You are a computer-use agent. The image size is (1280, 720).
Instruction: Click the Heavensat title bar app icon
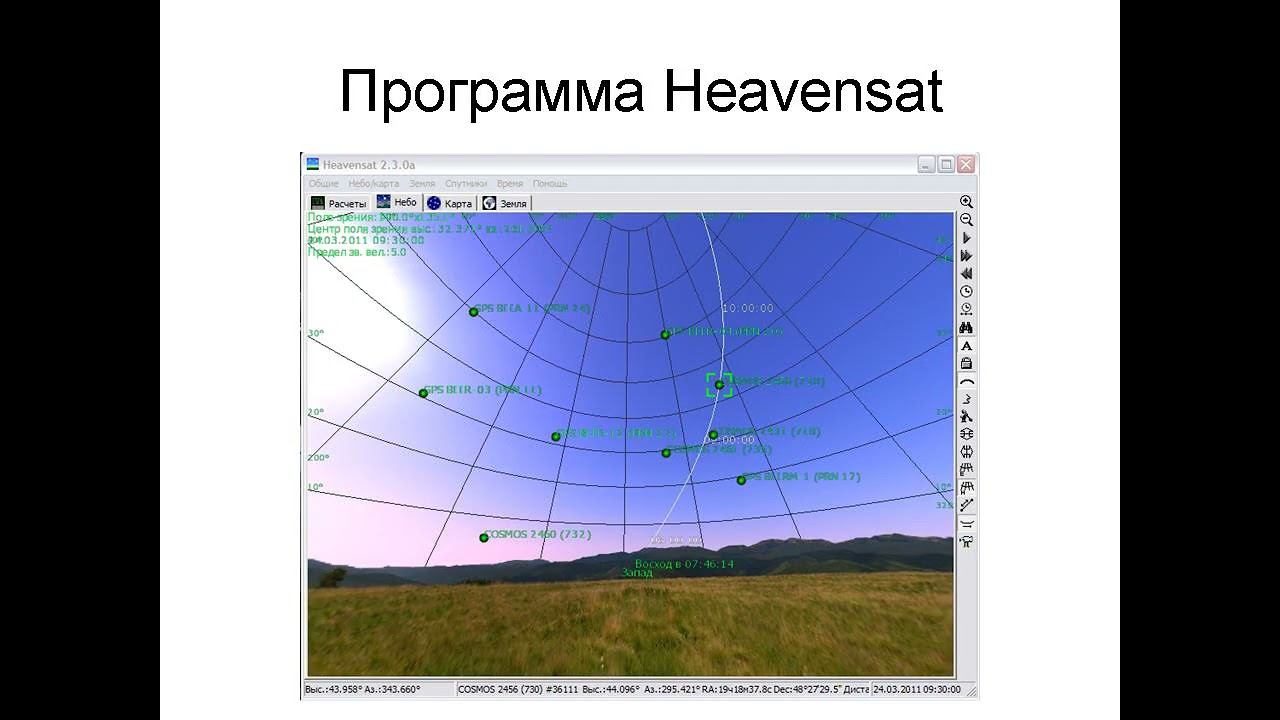point(313,164)
